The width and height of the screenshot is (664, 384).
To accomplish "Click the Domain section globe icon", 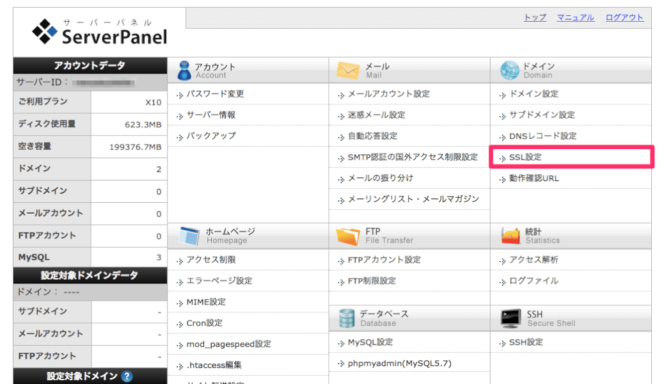I will (509, 70).
